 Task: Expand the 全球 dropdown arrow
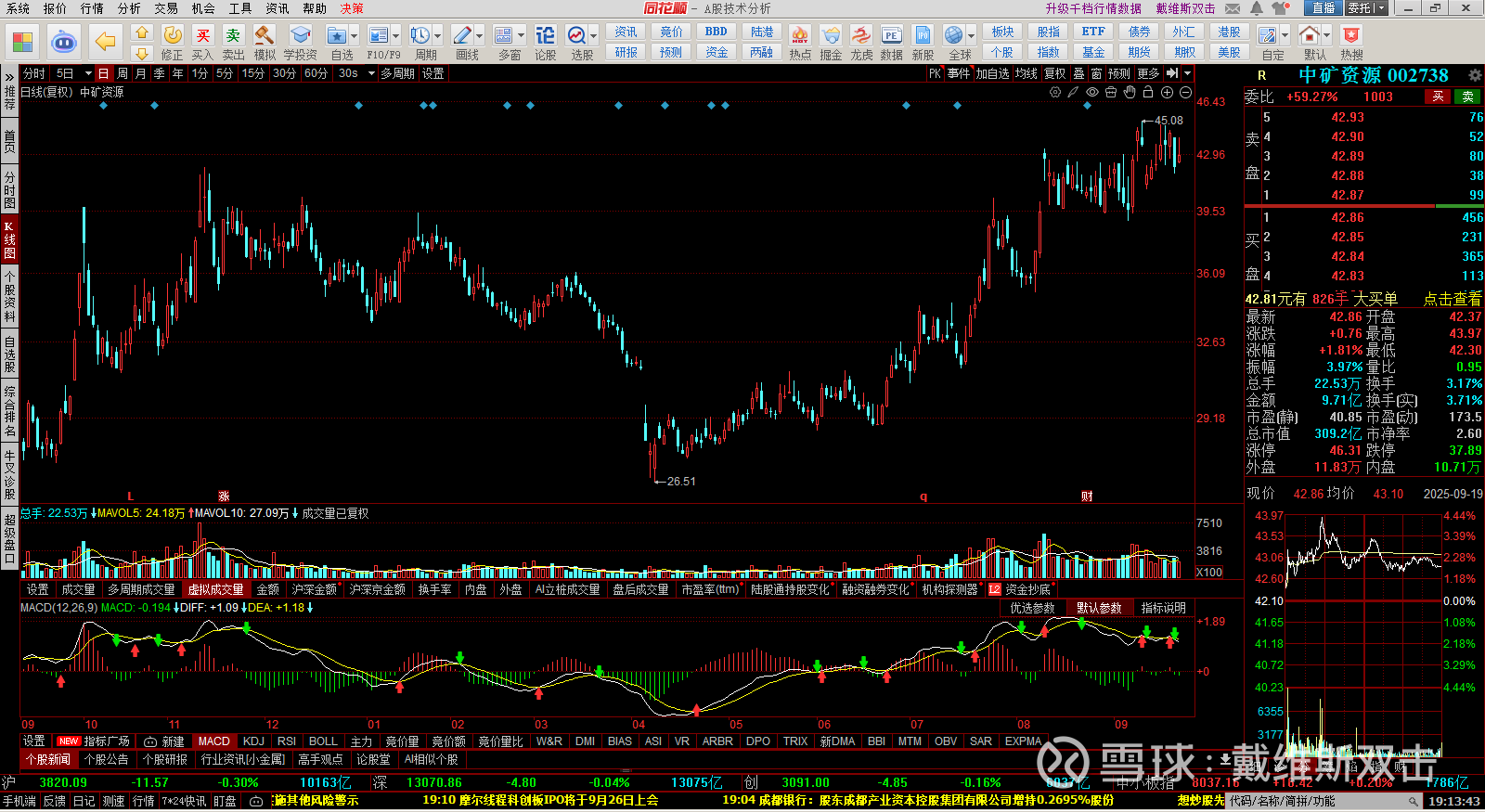coord(971,36)
